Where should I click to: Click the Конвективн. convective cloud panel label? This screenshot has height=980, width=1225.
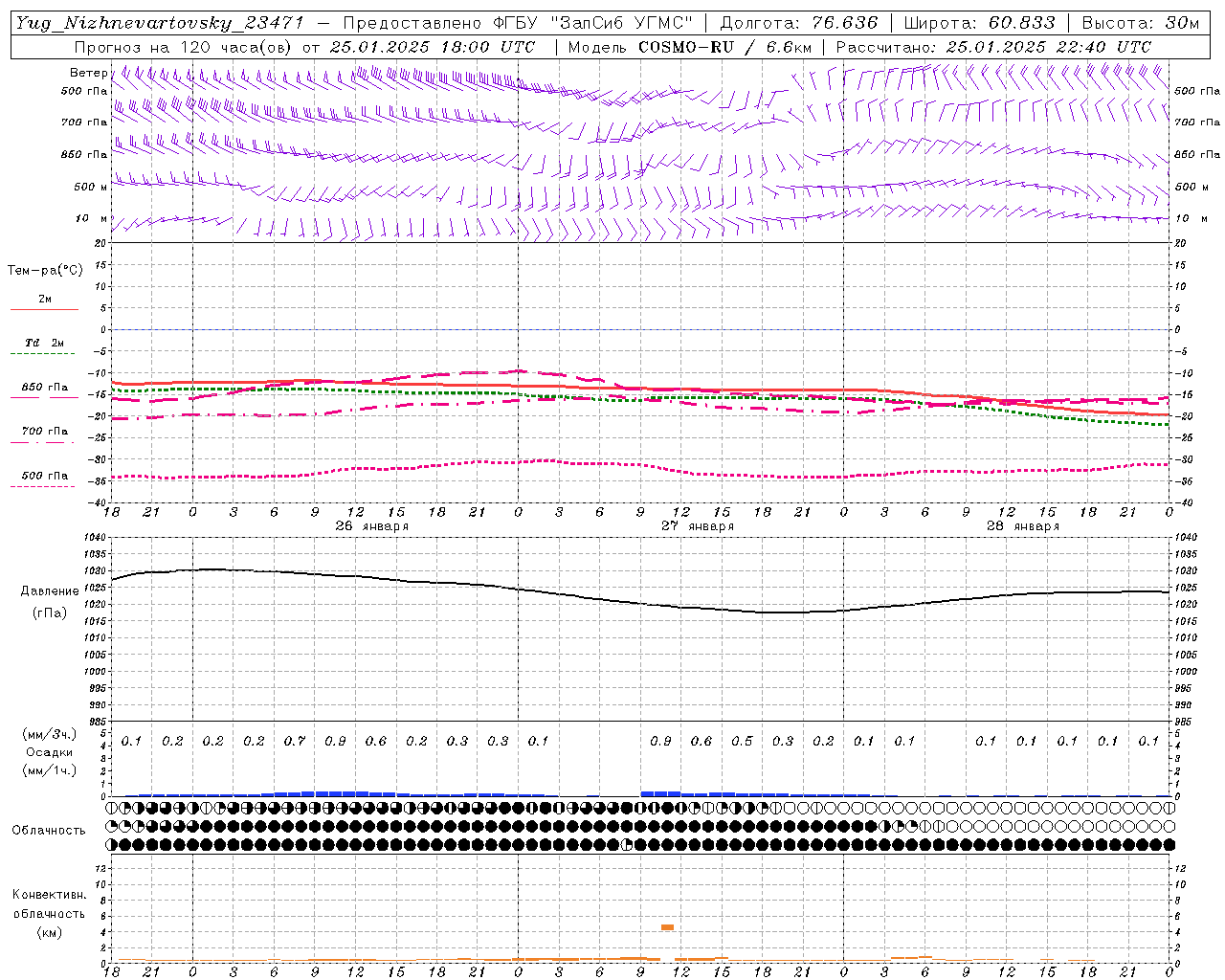(x=49, y=895)
